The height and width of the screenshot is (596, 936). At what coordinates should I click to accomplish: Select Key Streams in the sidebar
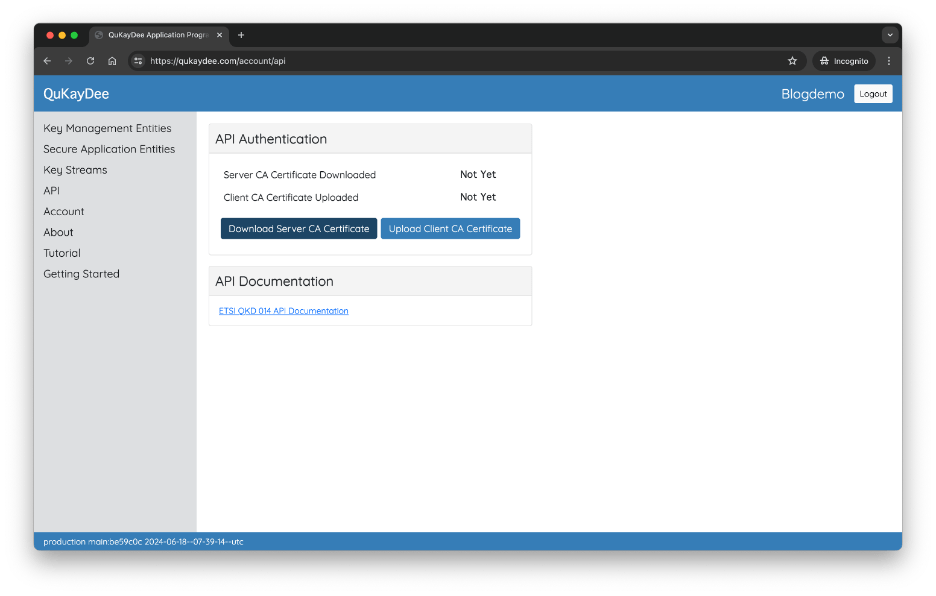pos(75,170)
